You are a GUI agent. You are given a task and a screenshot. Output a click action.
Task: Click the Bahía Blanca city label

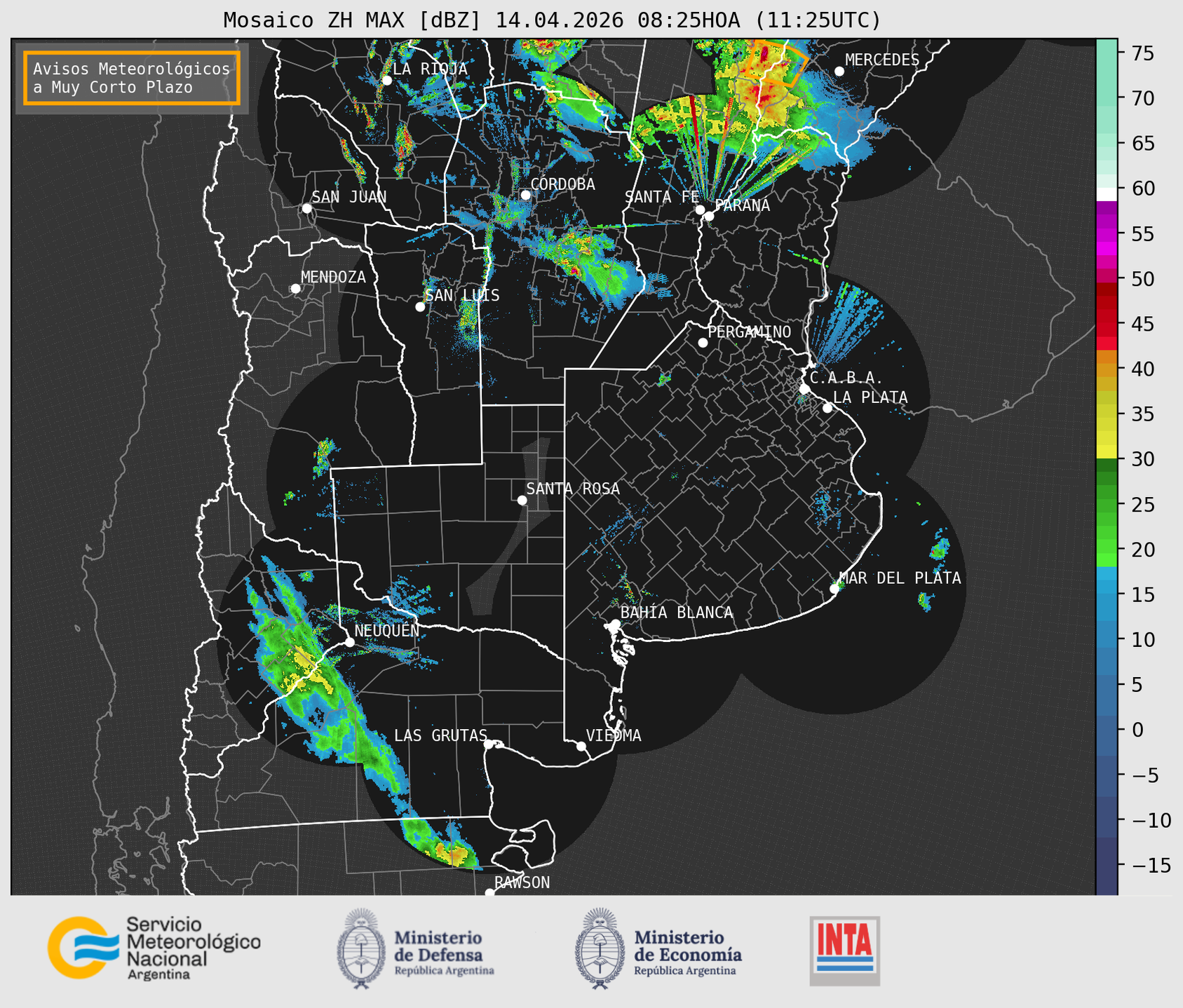(677, 613)
